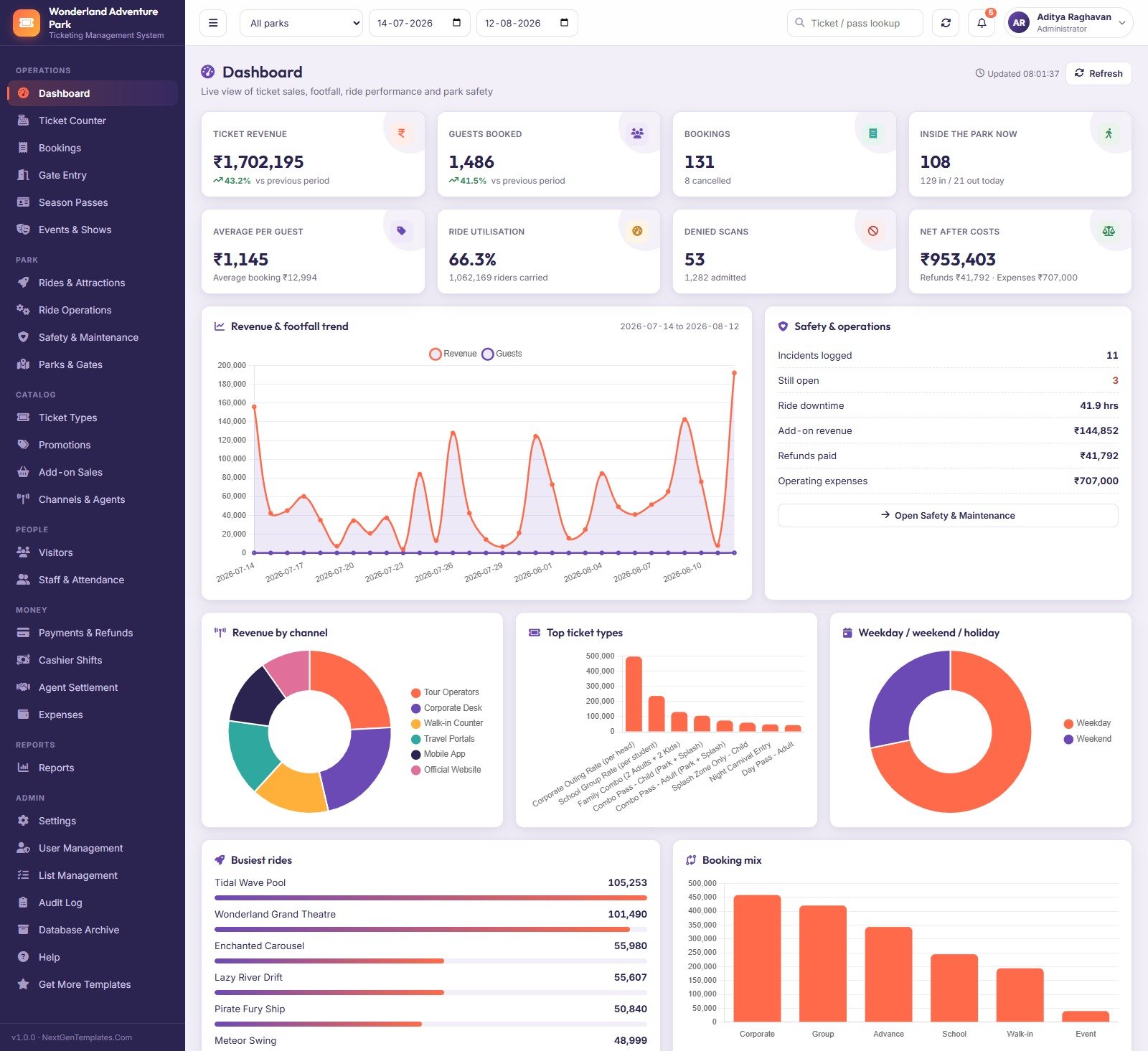Click the Lazy River Drift progress bar

[430, 992]
